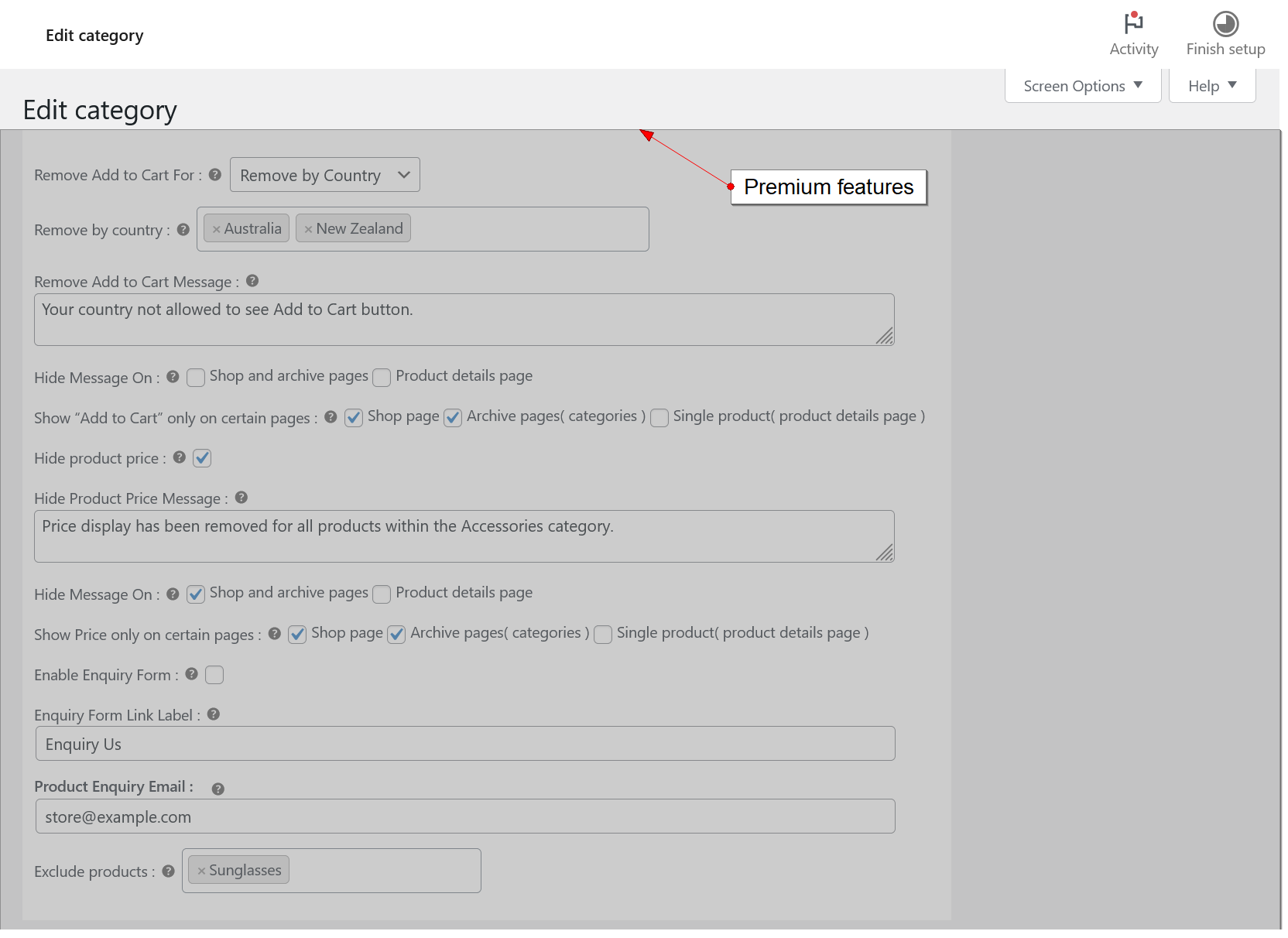Remove the Australia country tag
1288x938 pixels.
pos(217,229)
